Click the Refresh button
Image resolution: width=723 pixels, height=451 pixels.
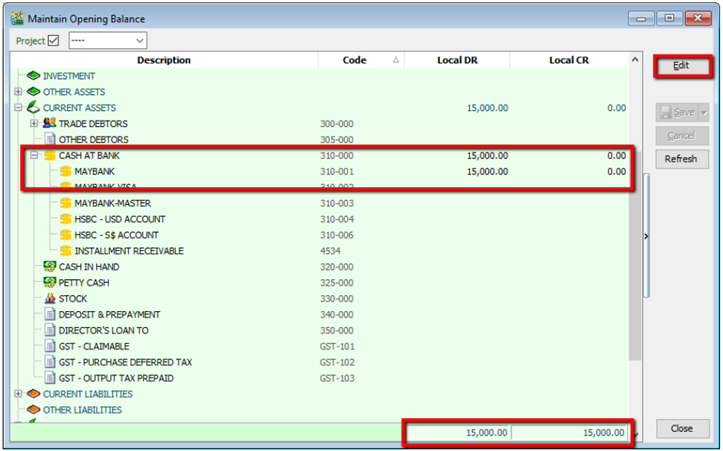pyautogui.click(x=681, y=159)
